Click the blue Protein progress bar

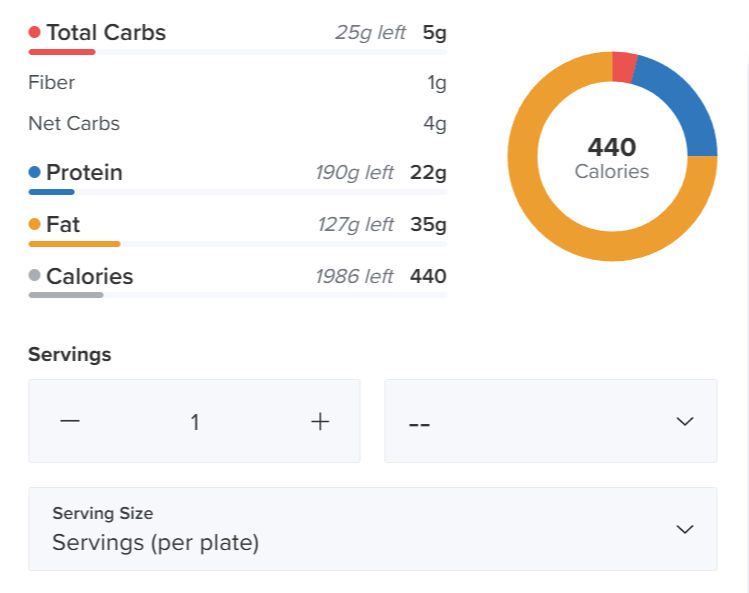coord(51,191)
